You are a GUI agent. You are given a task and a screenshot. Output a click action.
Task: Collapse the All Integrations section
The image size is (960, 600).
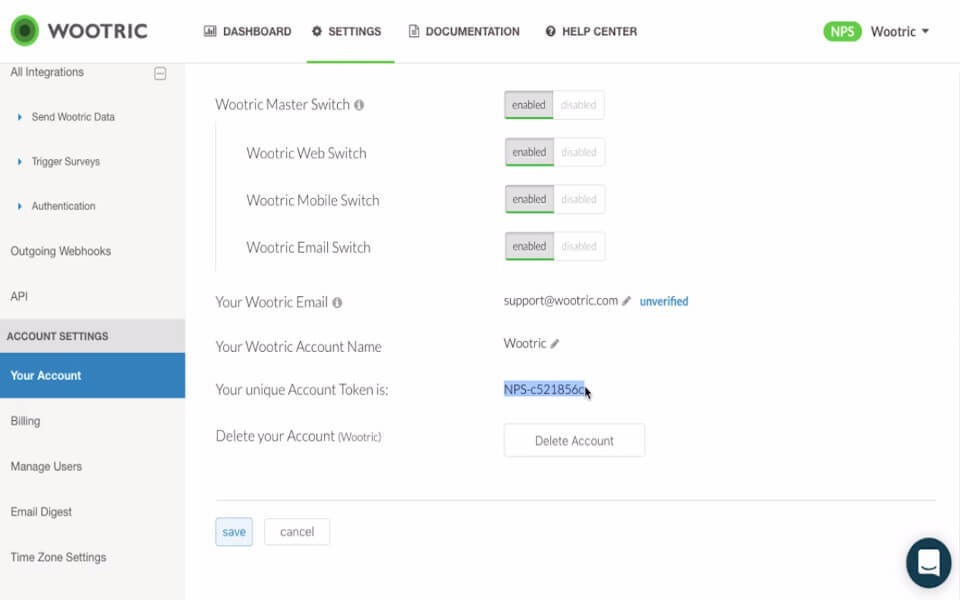pos(160,73)
